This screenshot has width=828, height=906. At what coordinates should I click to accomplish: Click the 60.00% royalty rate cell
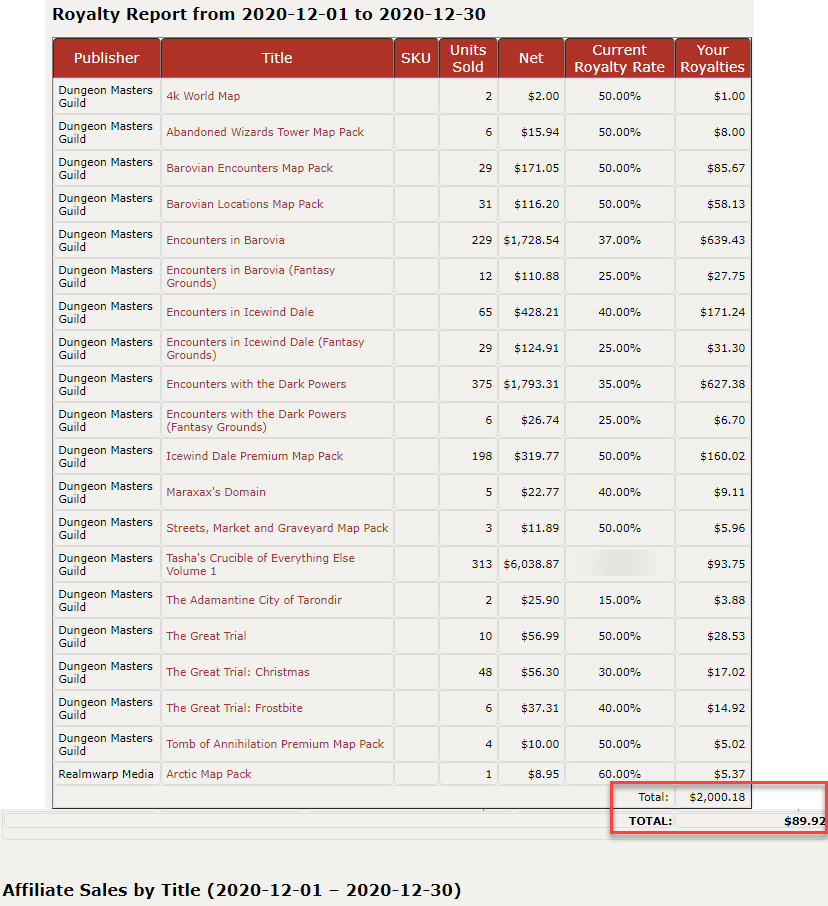click(x=619, y=774)
